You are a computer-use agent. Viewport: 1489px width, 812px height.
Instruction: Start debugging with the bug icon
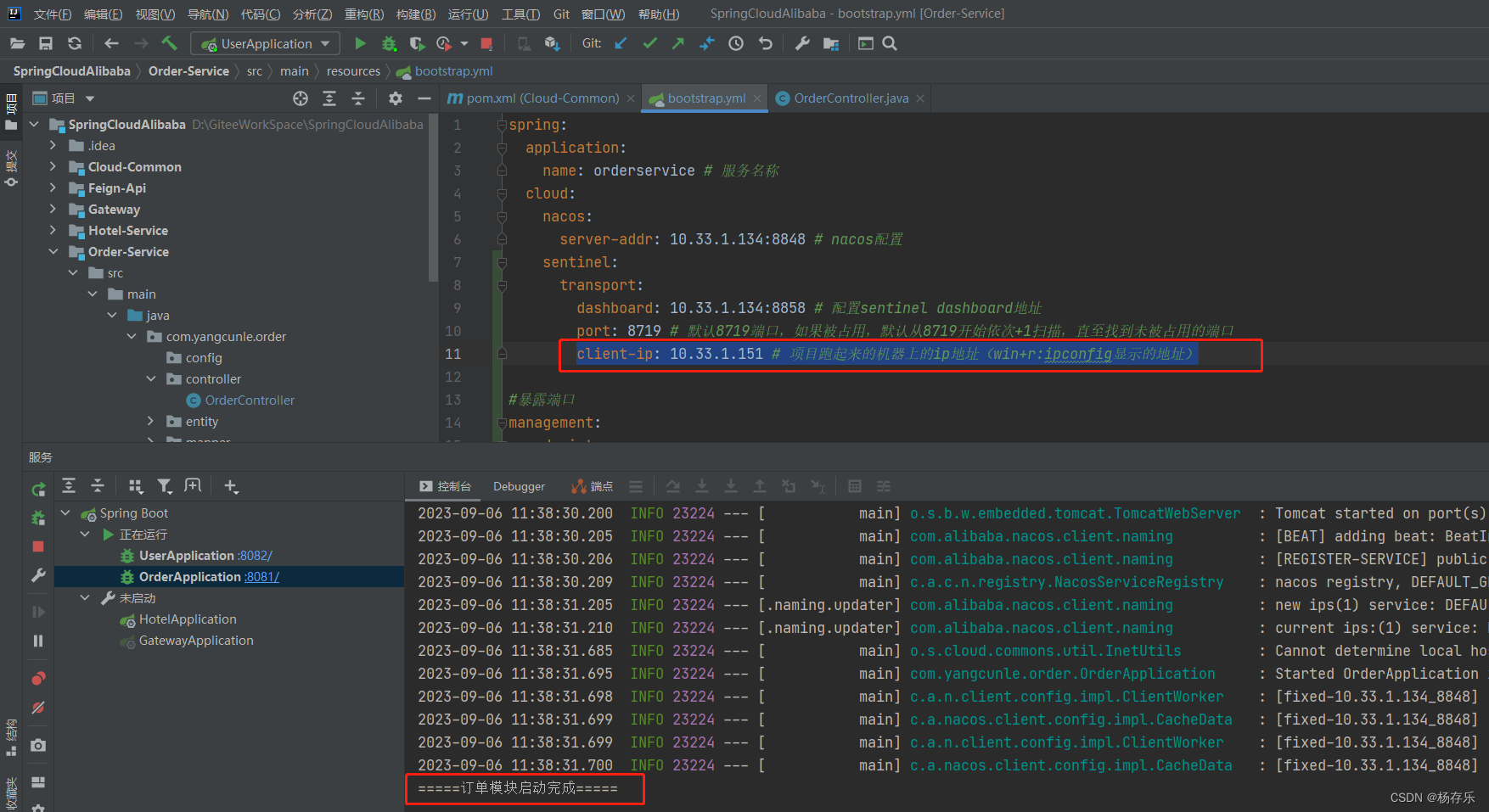click(389, 43)
